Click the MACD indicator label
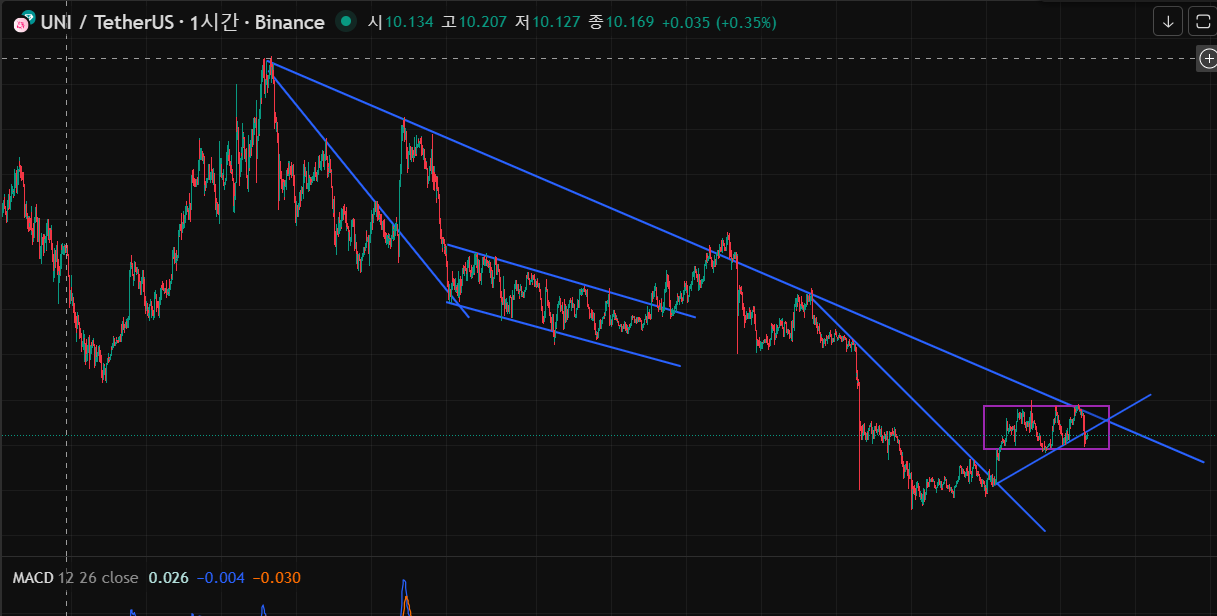 tap(33, 578)
